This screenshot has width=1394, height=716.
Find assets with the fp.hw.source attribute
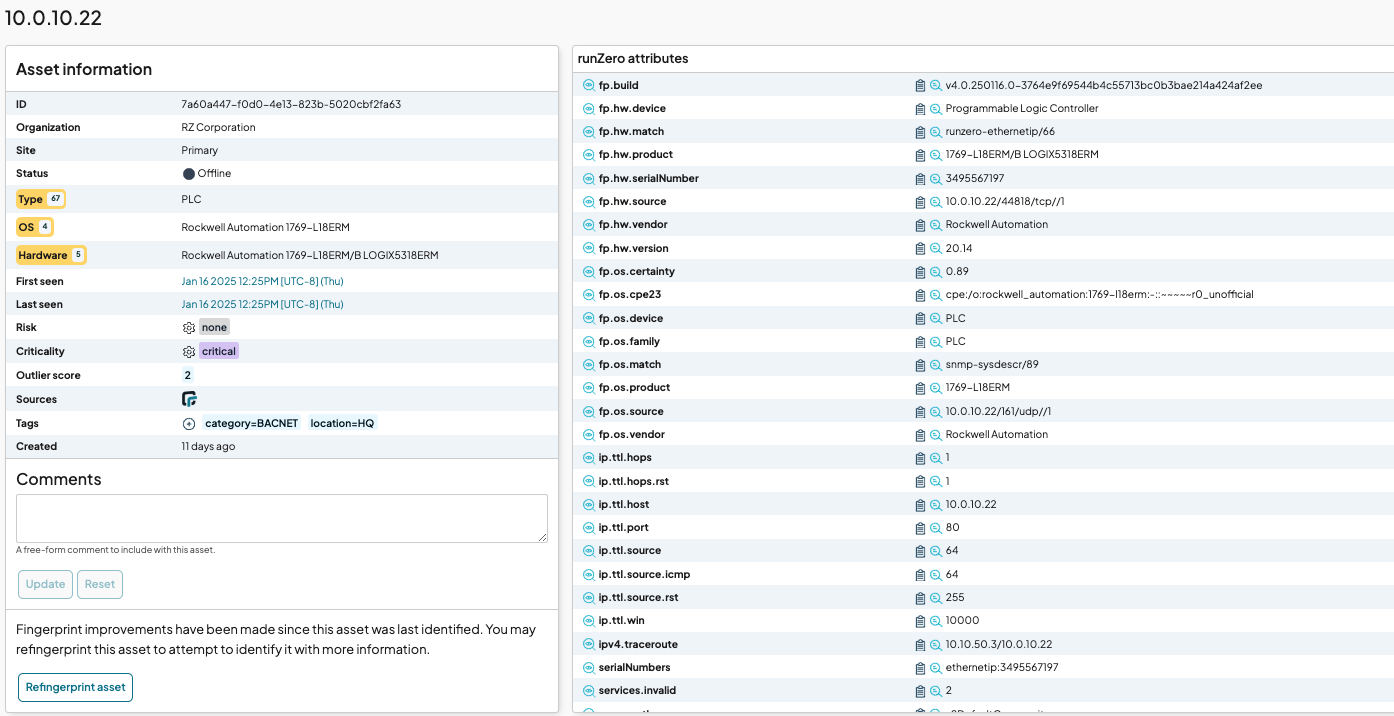click(589, 202)
